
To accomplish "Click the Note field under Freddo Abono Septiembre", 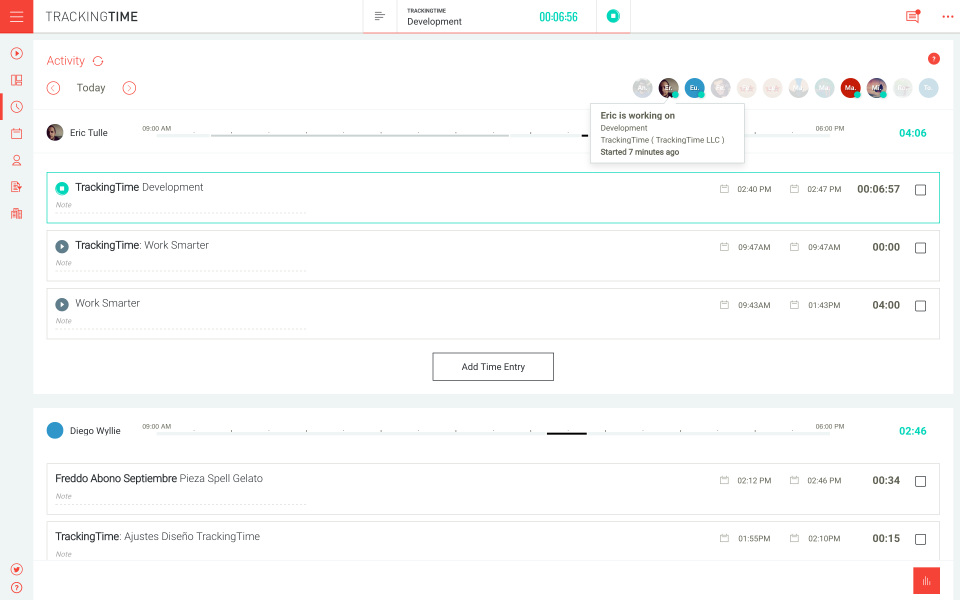I will (x=181, y=497).
